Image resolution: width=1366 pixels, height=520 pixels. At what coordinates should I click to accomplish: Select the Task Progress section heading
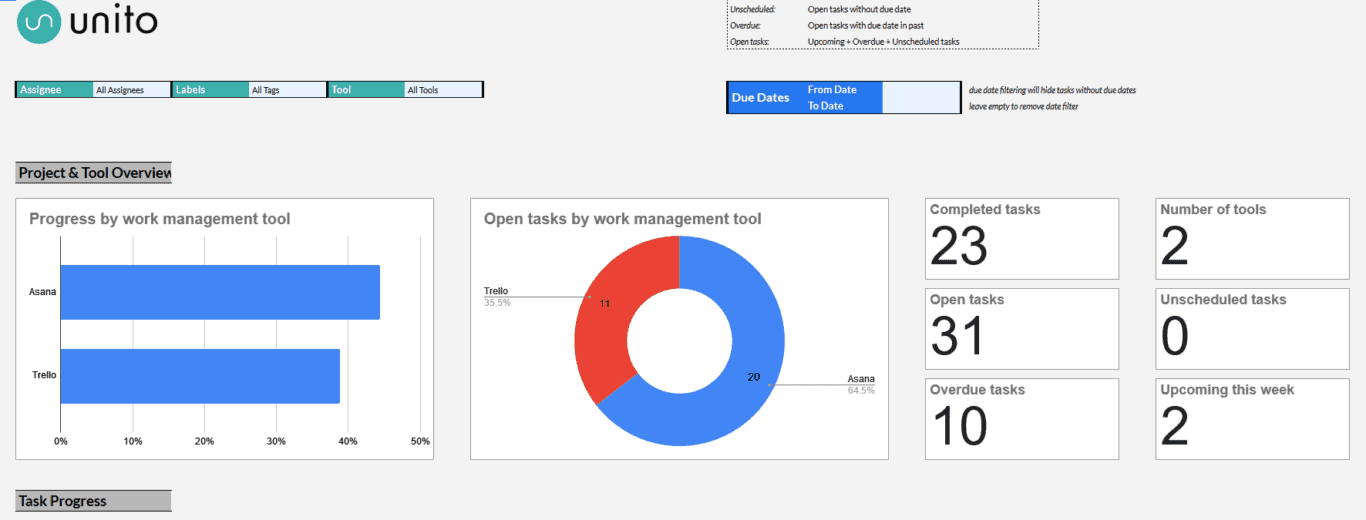[94, 501]
